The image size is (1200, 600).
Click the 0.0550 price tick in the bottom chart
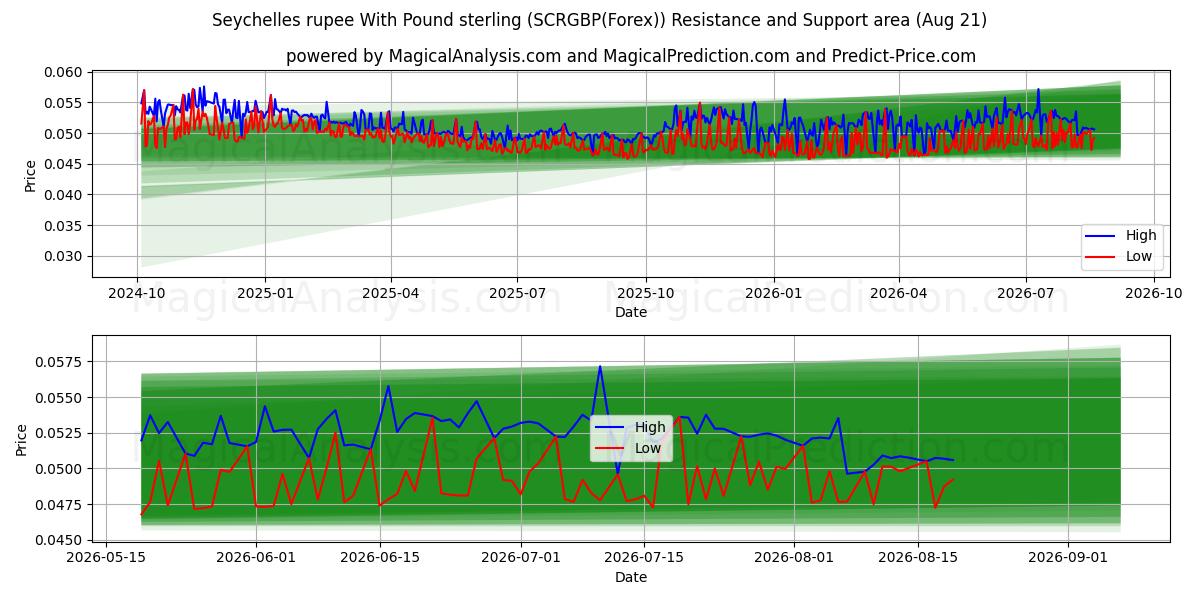59,398
